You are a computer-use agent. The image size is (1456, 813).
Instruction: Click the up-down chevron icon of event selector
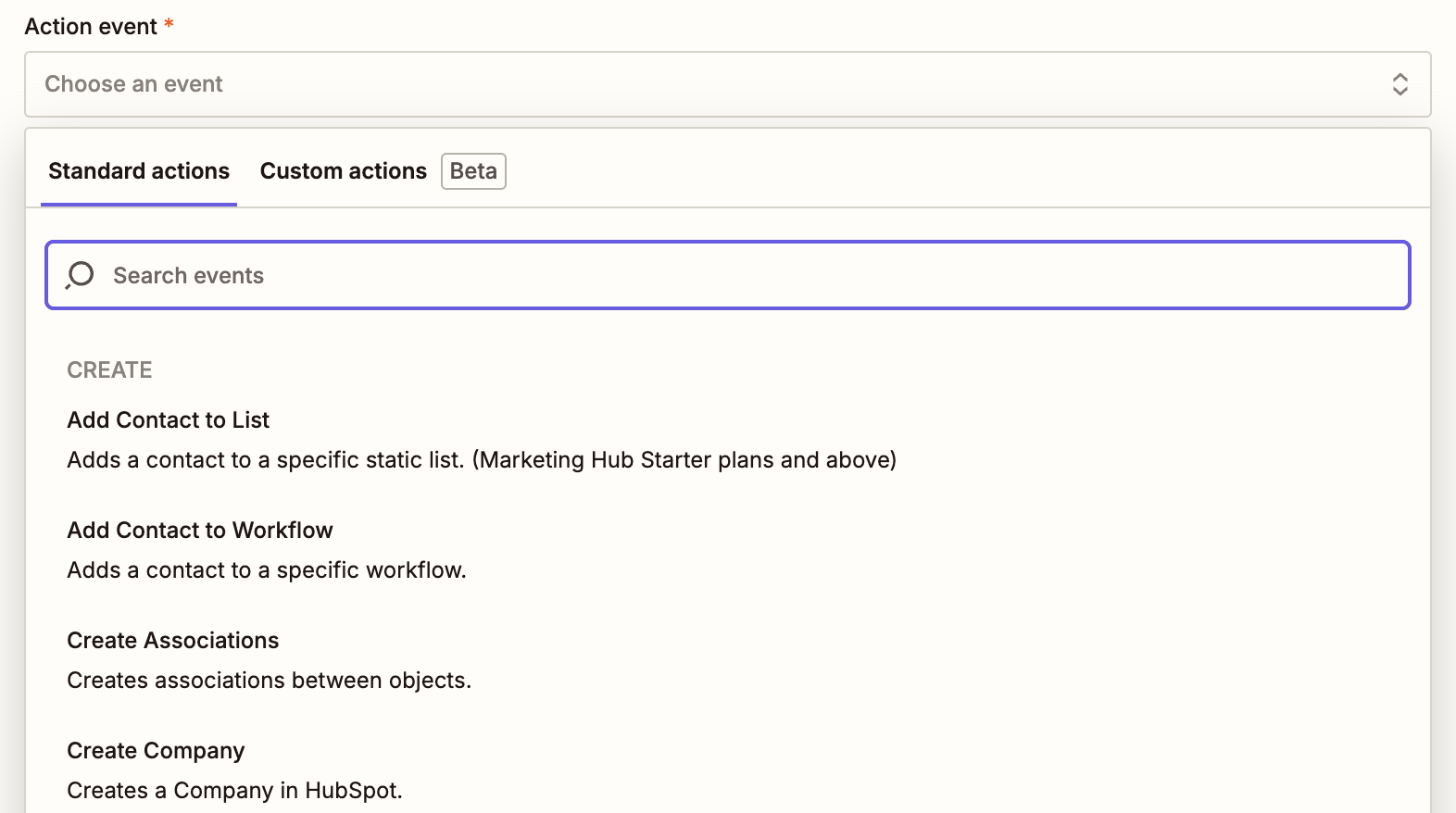(1400, 84)
